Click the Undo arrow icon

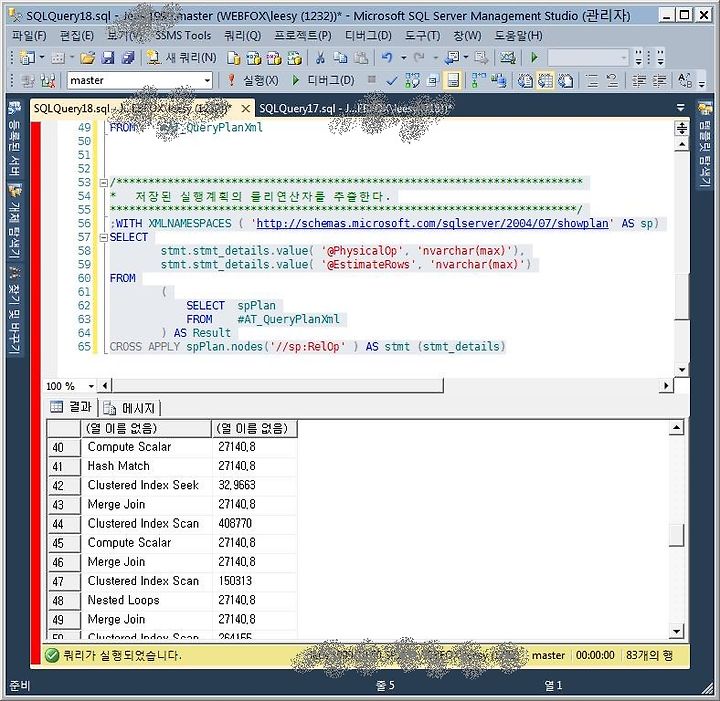coord(387,57)
